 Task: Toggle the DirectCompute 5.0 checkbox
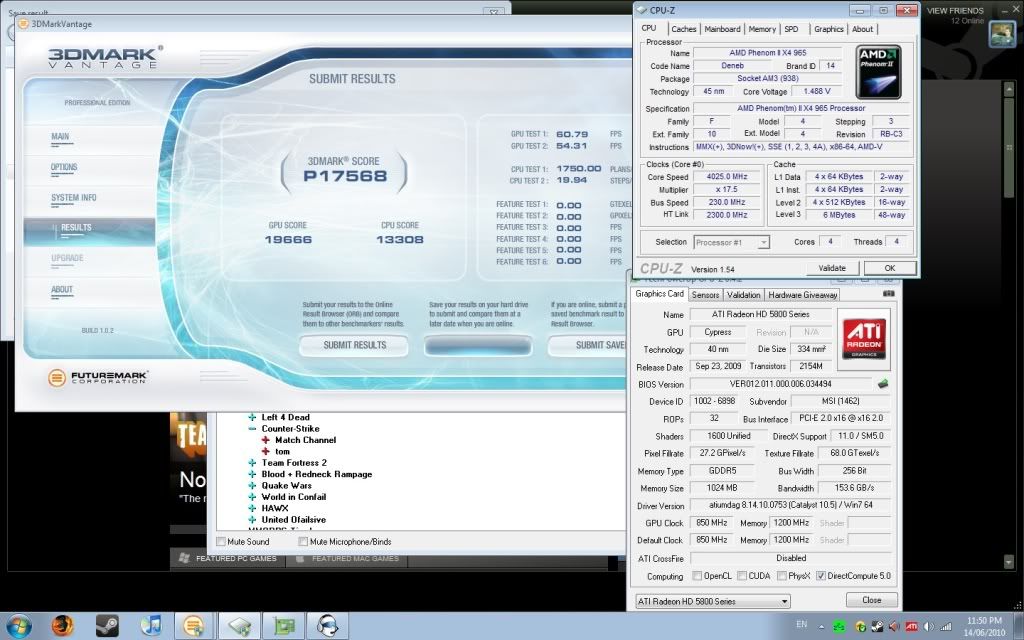821,576
